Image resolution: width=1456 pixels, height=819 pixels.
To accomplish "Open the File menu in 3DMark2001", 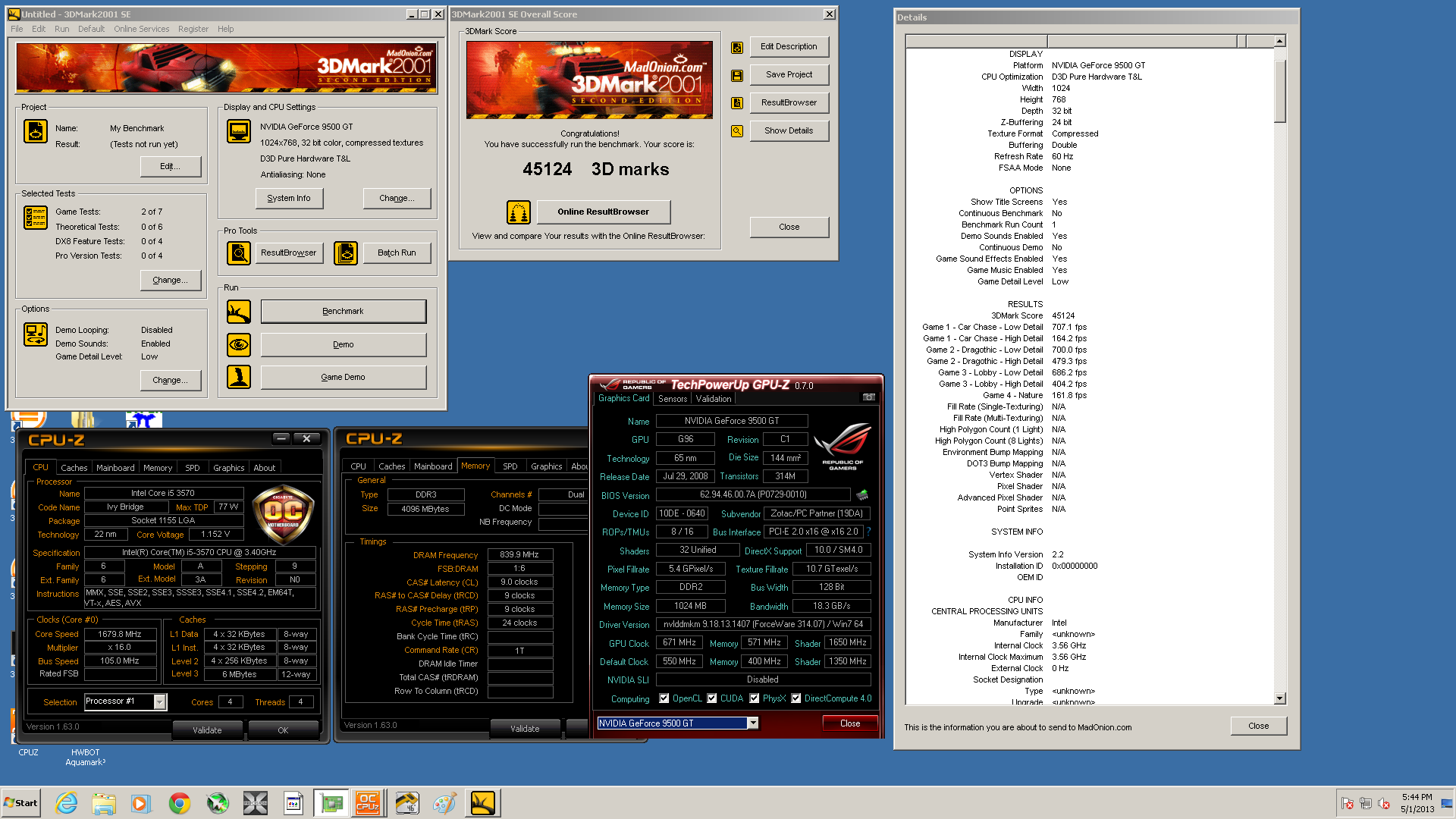I will coord(17,29).
